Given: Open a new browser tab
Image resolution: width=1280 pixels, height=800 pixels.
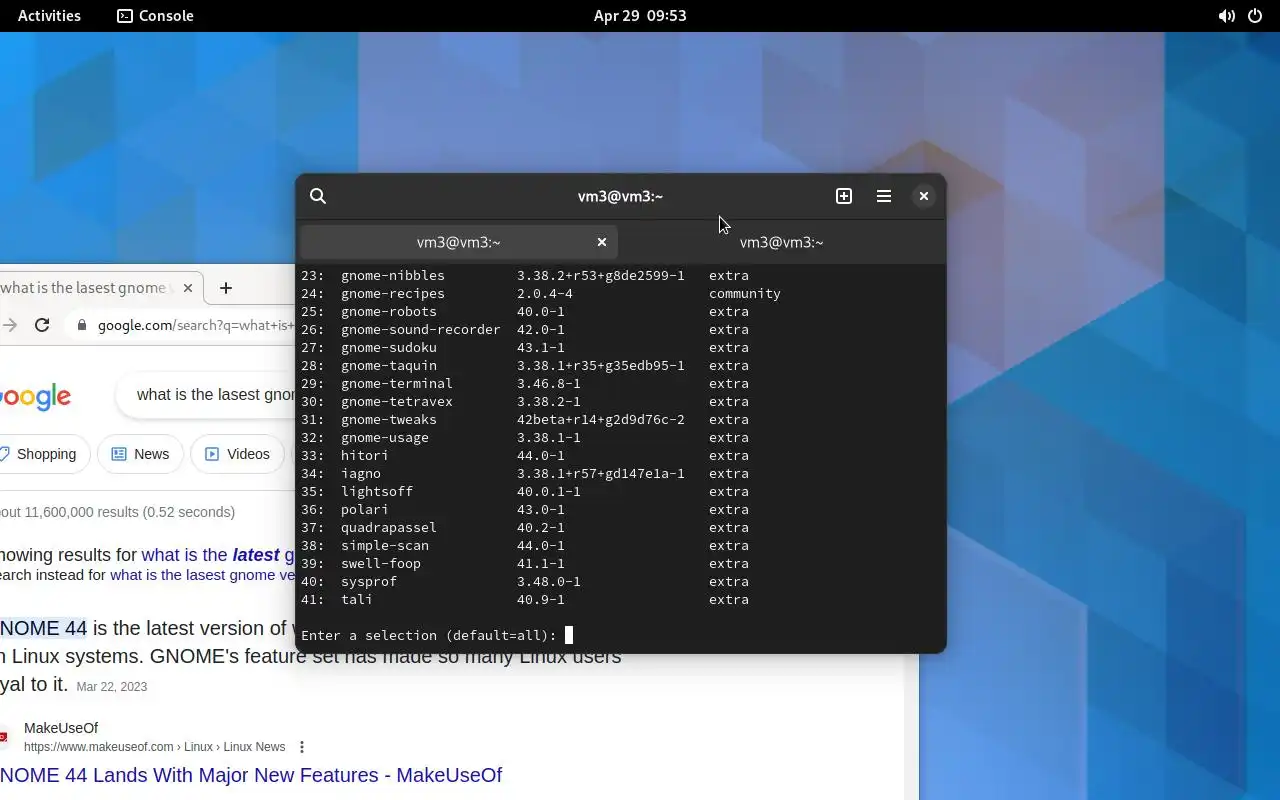Looking at the screenshot, I should point(226,288).
